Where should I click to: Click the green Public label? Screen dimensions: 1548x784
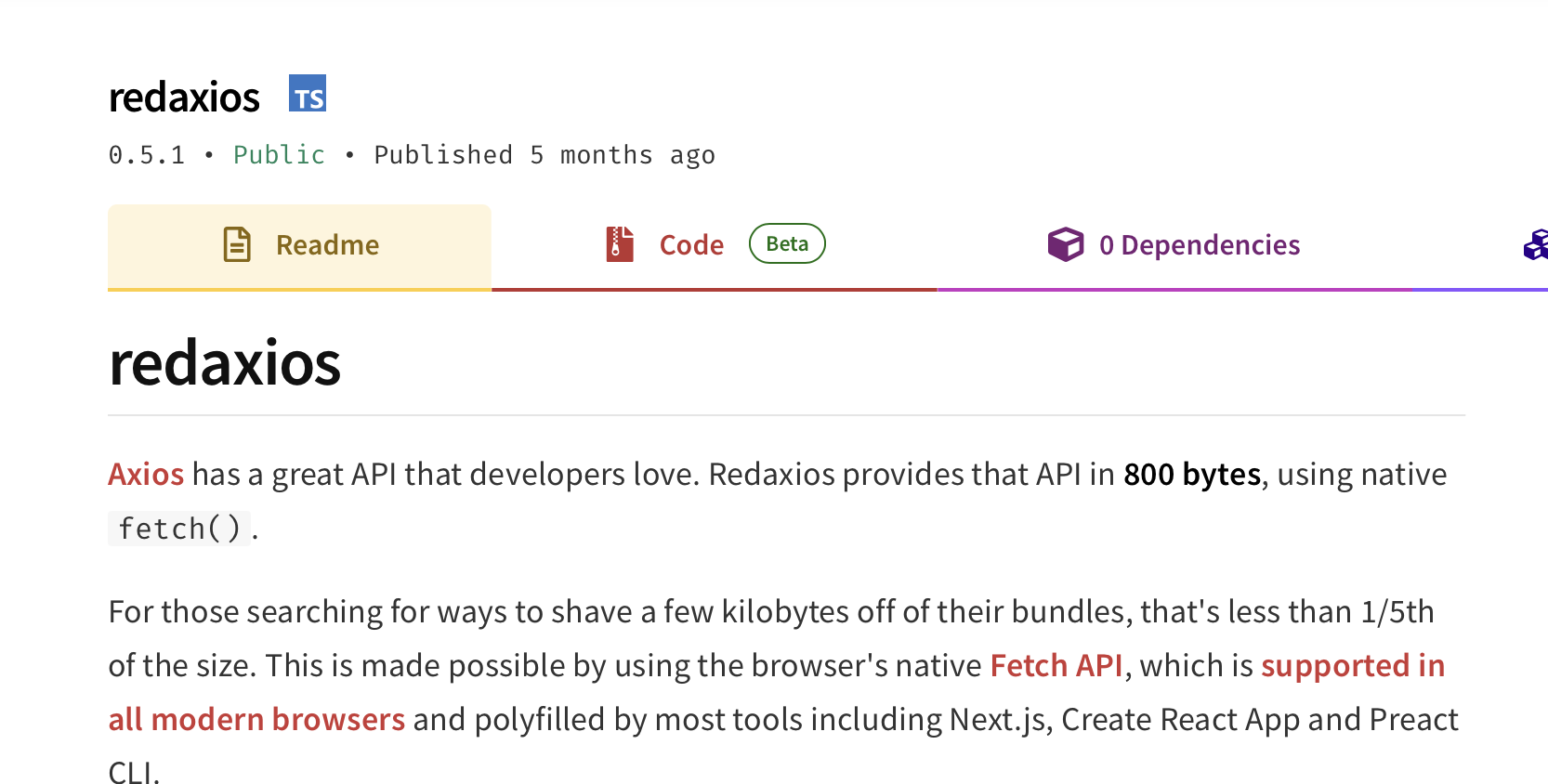(279, 155)
